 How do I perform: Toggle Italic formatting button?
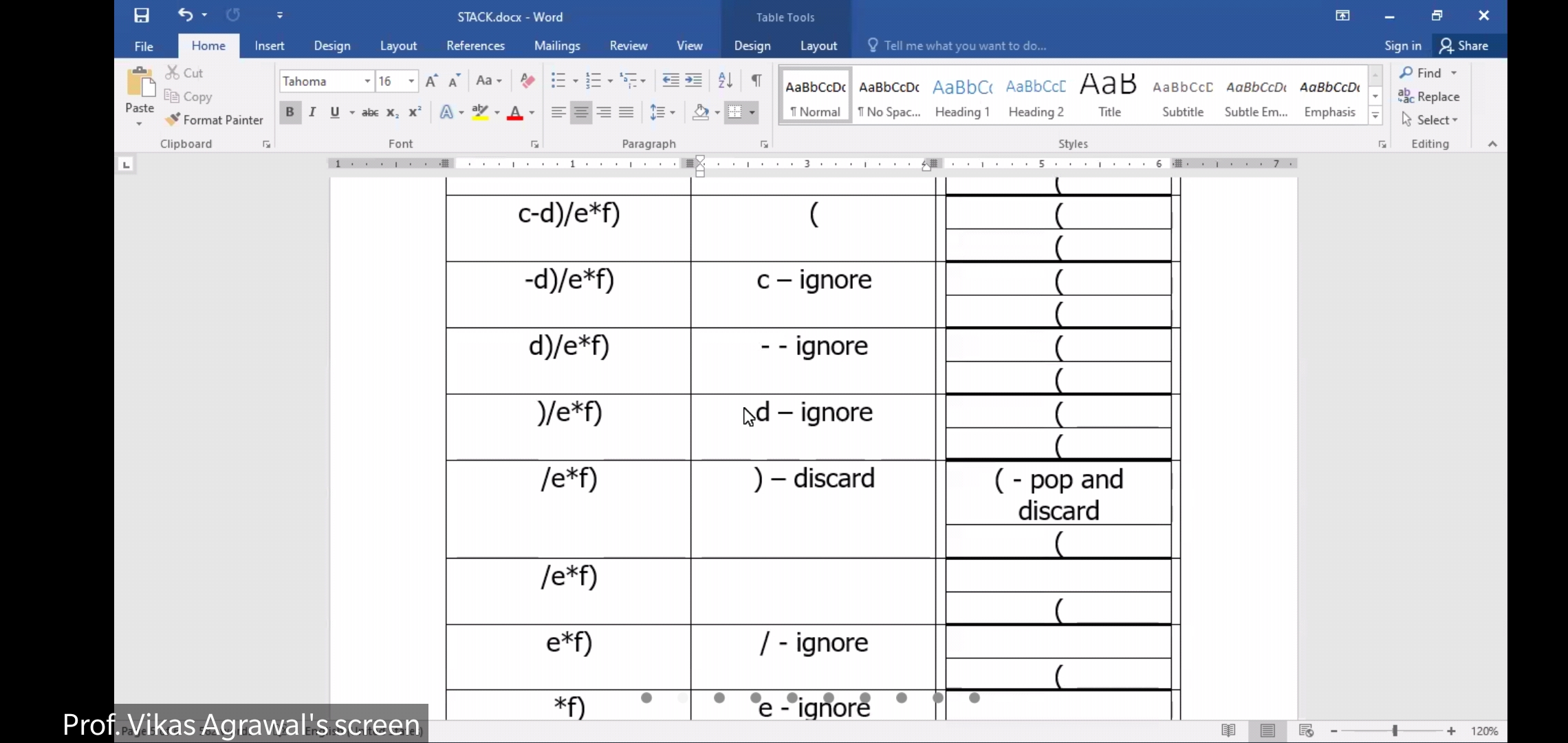312,112
